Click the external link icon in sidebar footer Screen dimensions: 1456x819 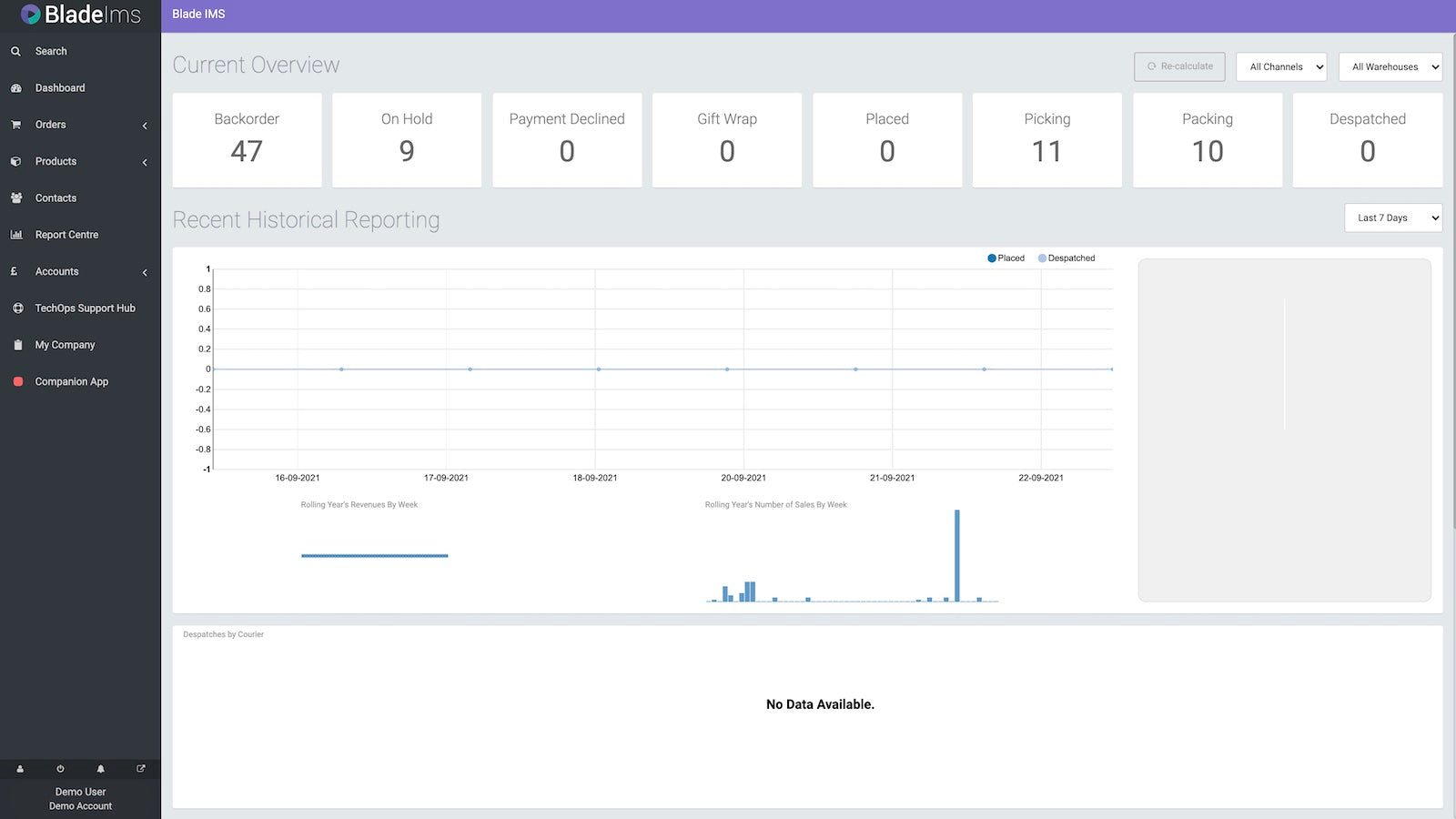(x=141, y=769)
